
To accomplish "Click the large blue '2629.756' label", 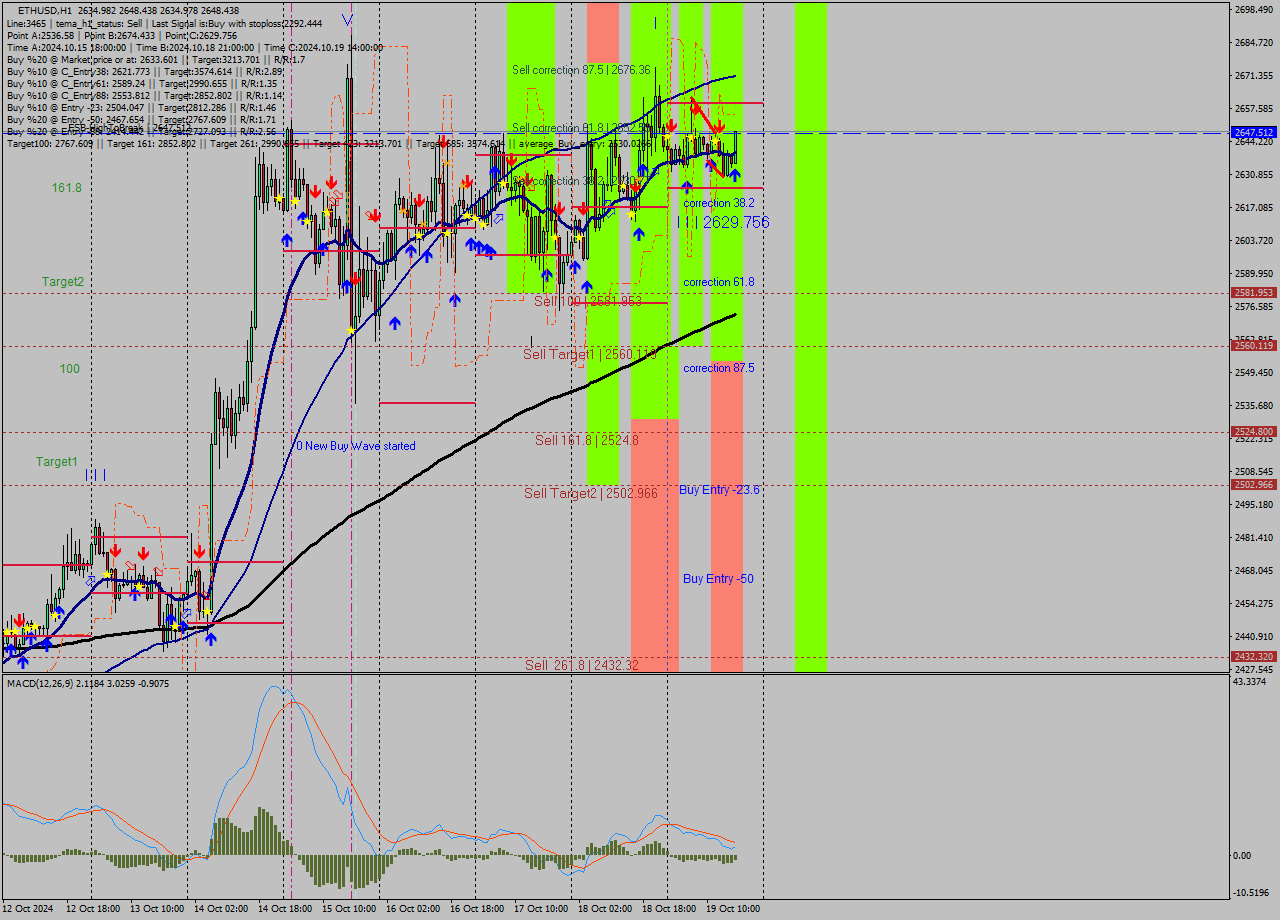I will [736, 222].
